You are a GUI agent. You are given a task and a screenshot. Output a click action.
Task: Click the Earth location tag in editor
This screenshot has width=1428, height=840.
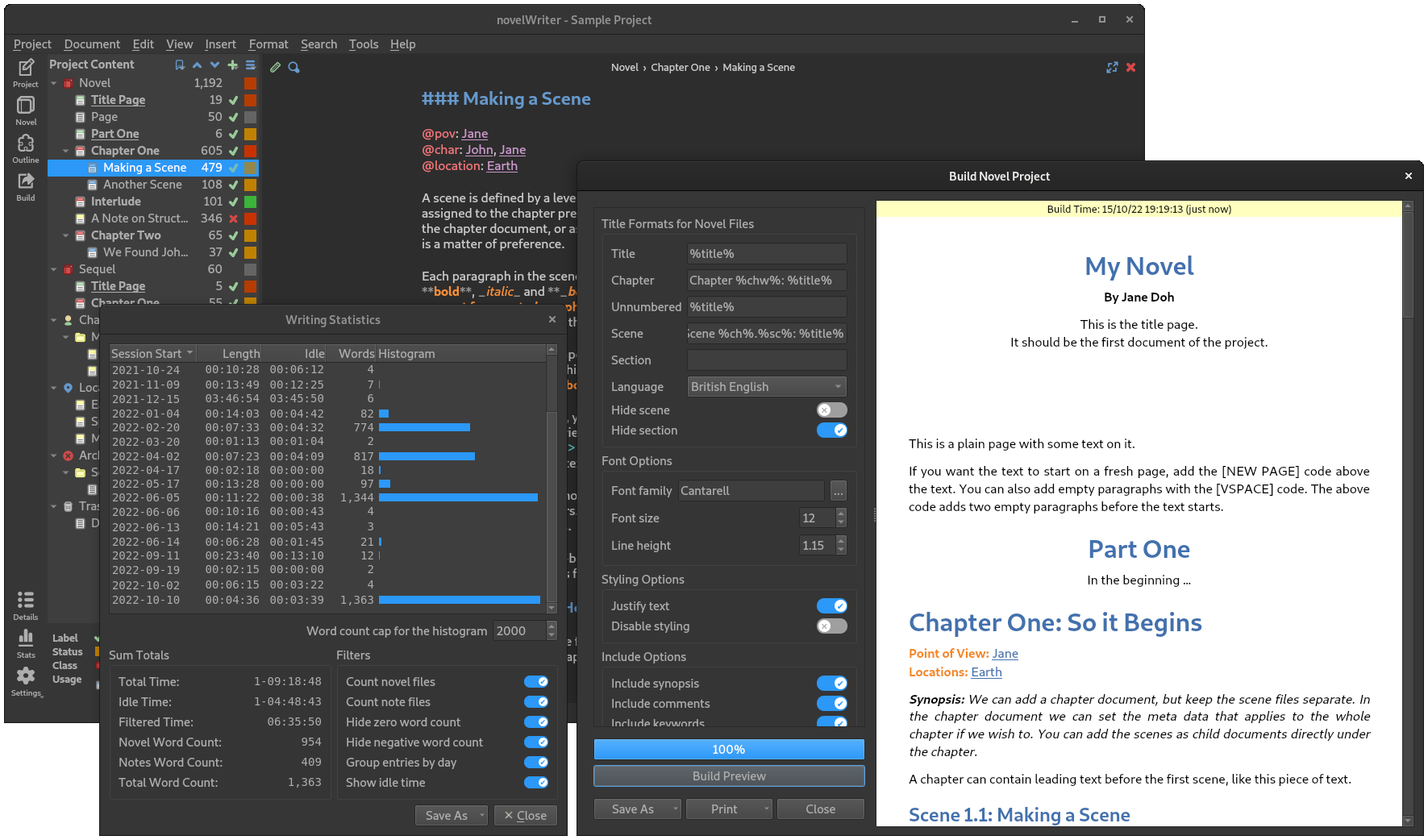502,166
